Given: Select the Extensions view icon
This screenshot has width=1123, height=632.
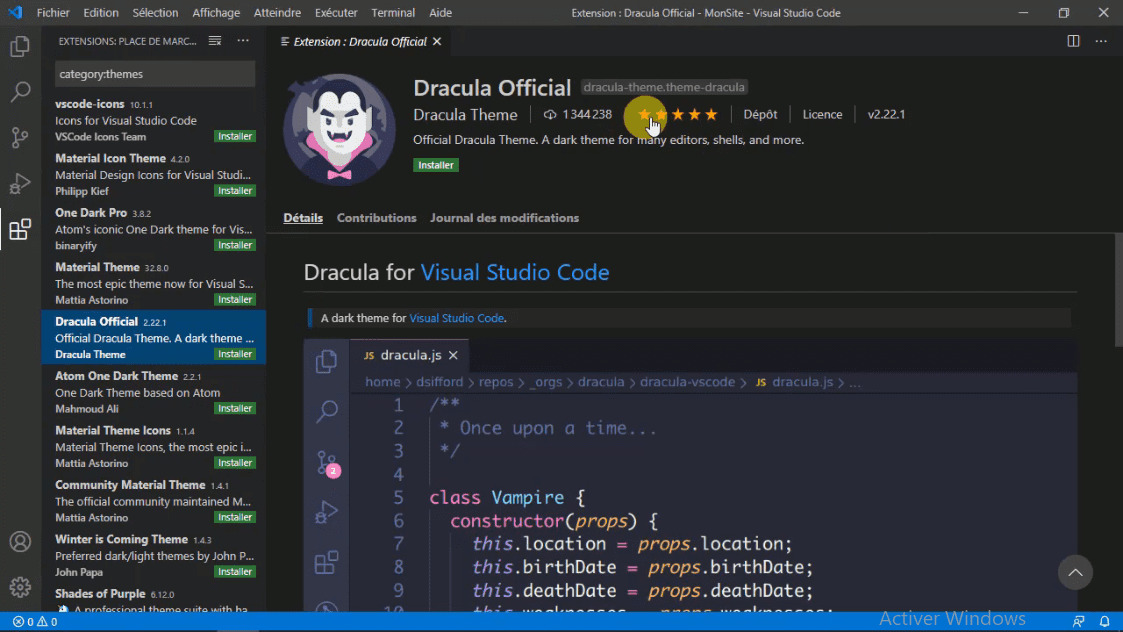Looking at the screenshot, I should (20, 229).
